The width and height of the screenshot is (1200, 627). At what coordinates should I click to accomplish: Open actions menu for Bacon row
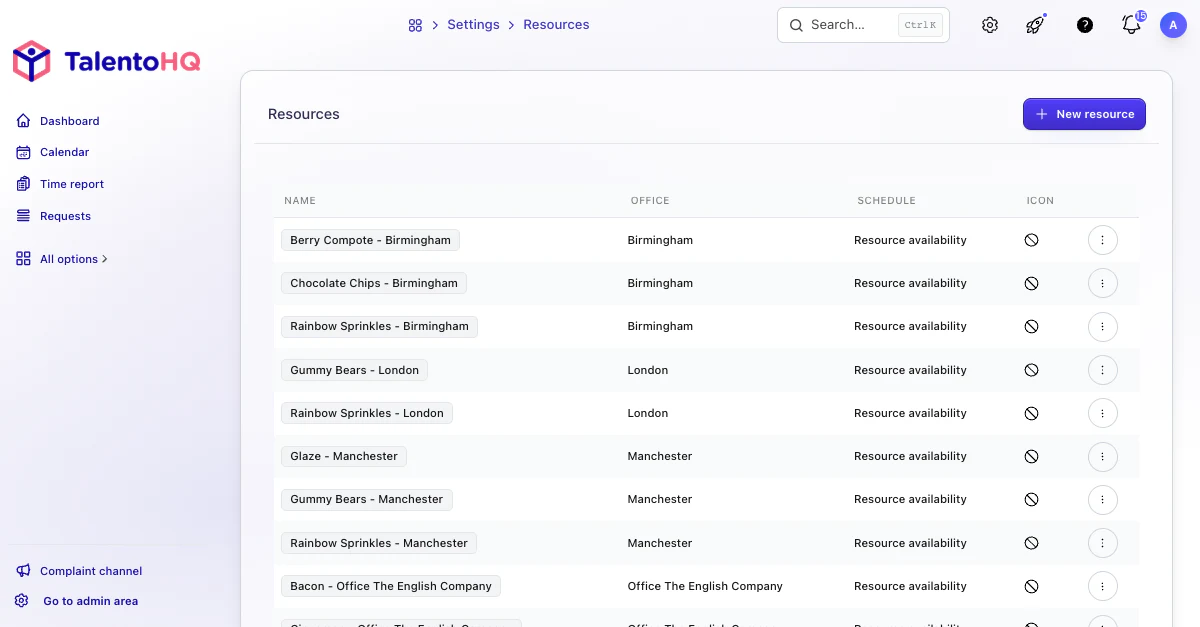(1103, 586)
